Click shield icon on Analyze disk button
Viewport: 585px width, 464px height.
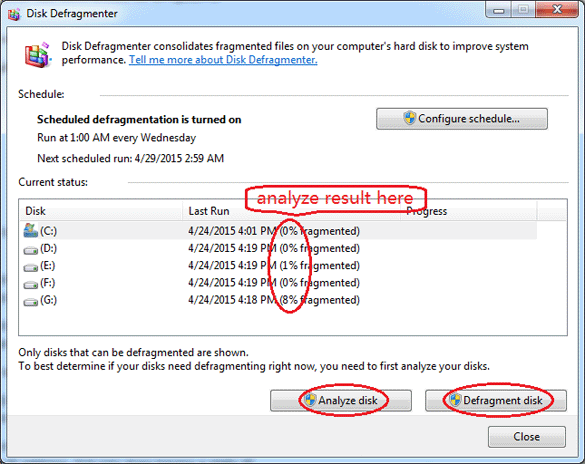tap(310, 400)
